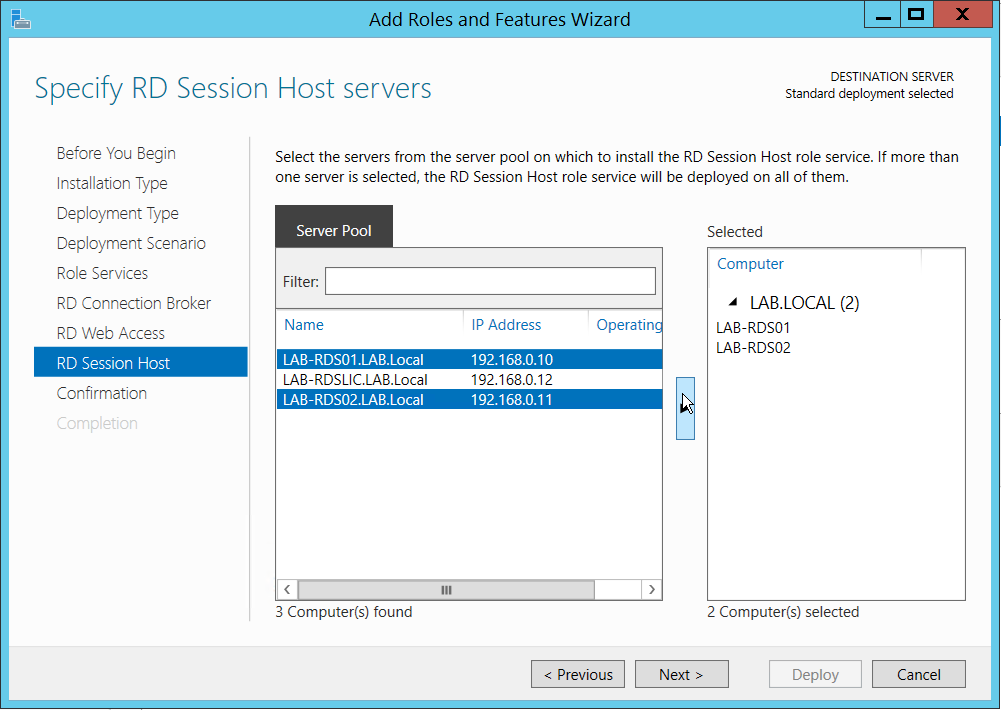Choose LAB-RDS02 in Selected list
Viewport: 1001px width, 710px height.
(753, 348)
